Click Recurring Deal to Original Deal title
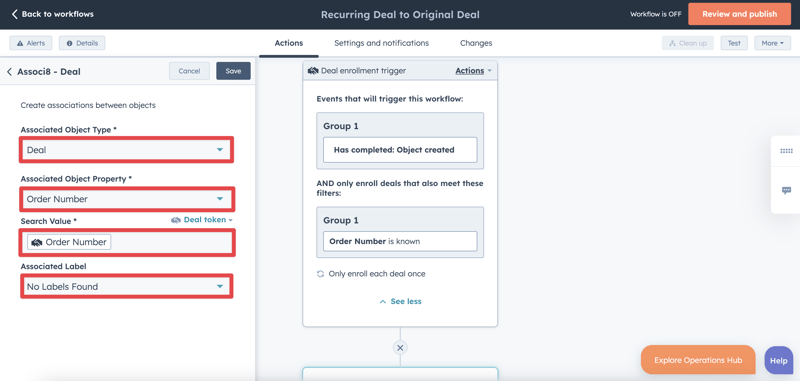Screen dimensions: 800x381 point(400,15)
